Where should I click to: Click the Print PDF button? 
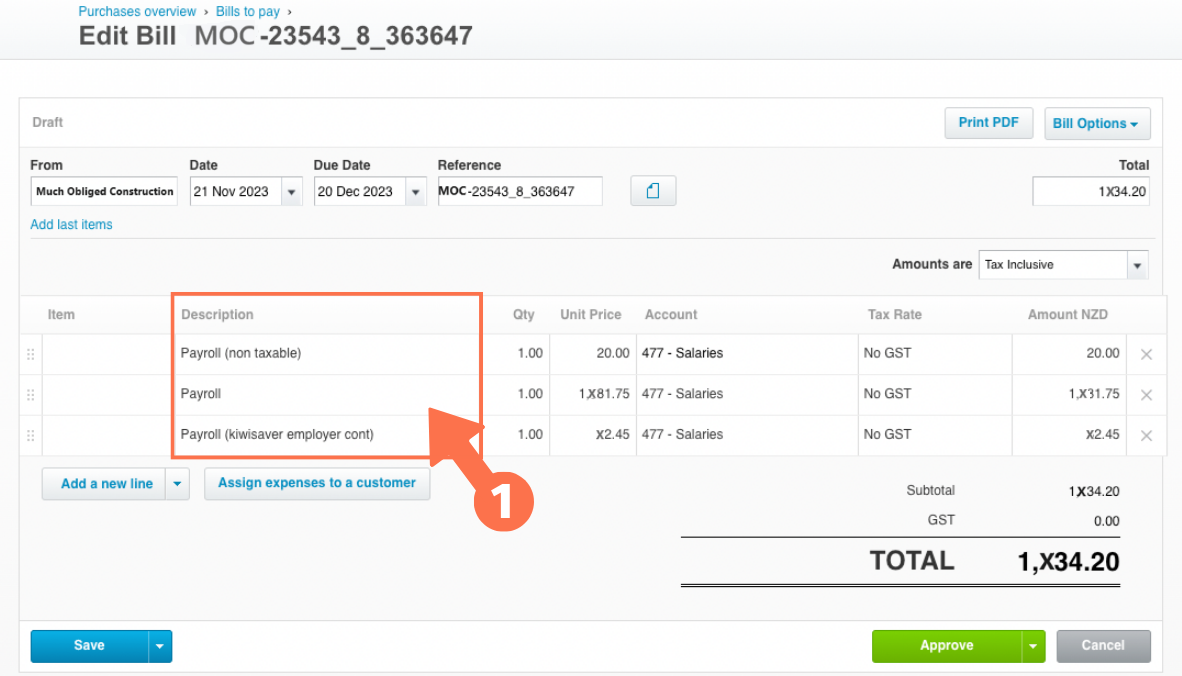click(988, 122)
